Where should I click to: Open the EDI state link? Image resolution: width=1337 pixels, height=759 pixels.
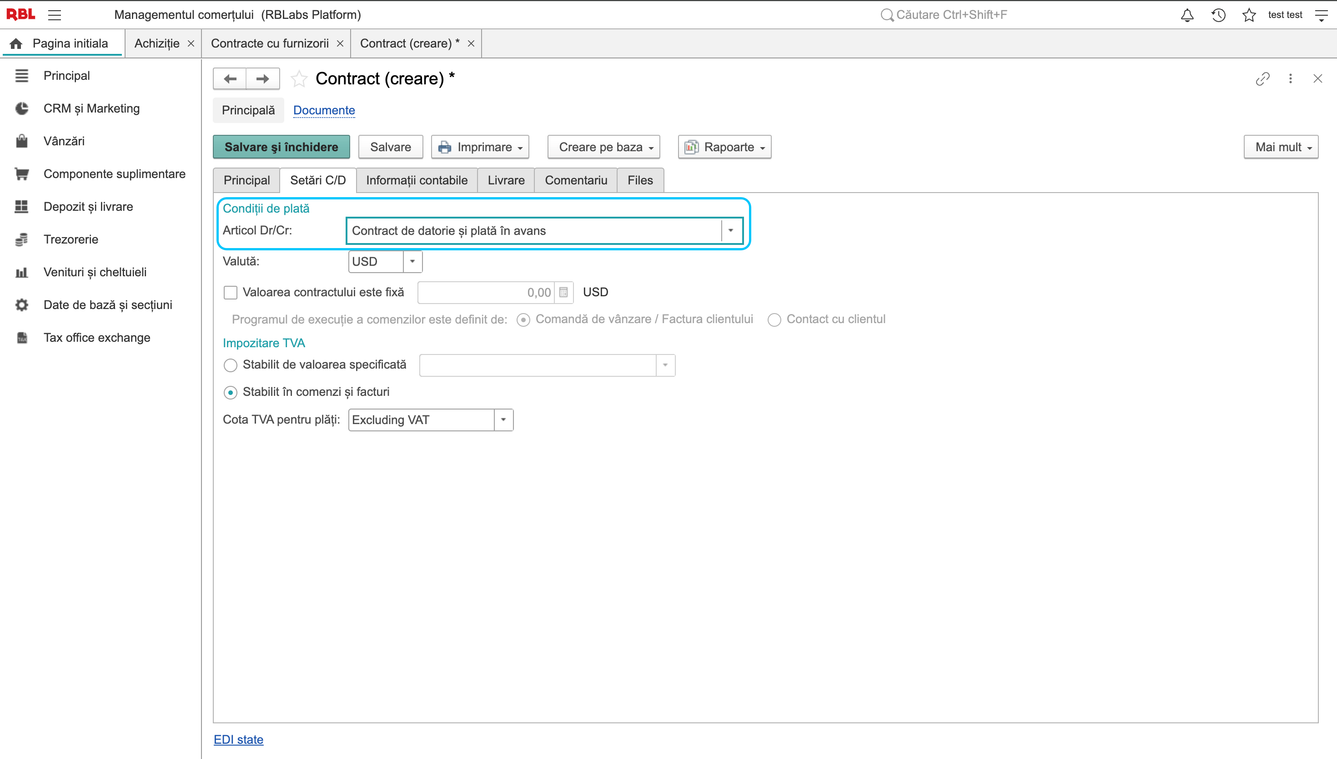239,740
